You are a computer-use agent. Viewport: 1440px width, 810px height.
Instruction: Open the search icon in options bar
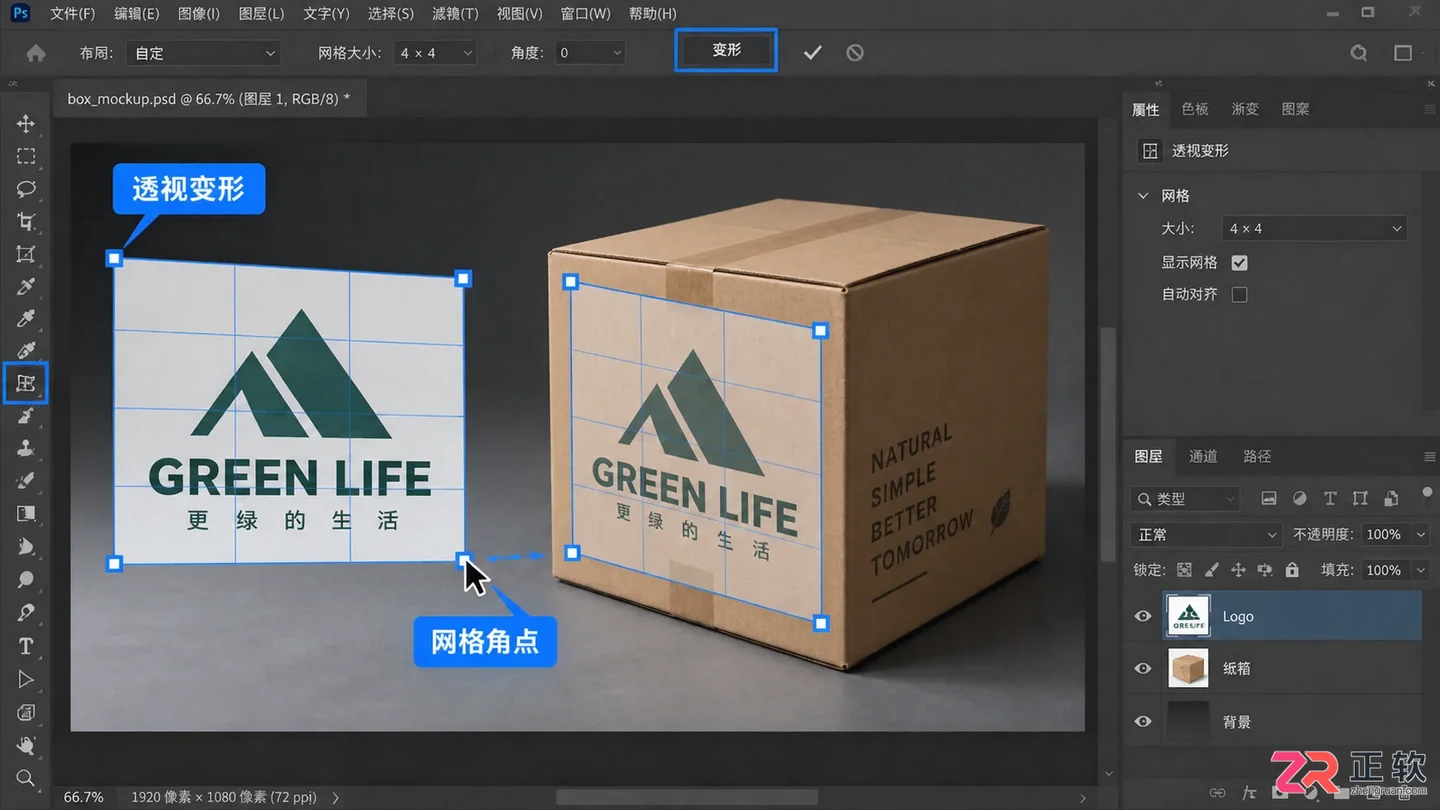1359,53
